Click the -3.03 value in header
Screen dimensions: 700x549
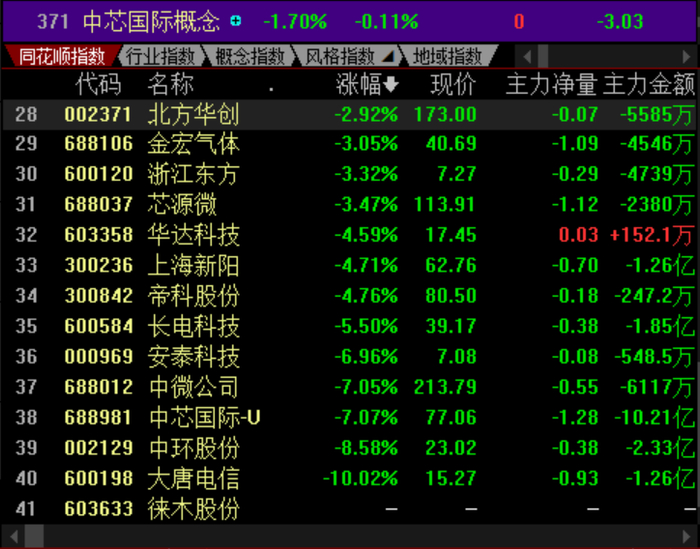(x=620, y=21)
